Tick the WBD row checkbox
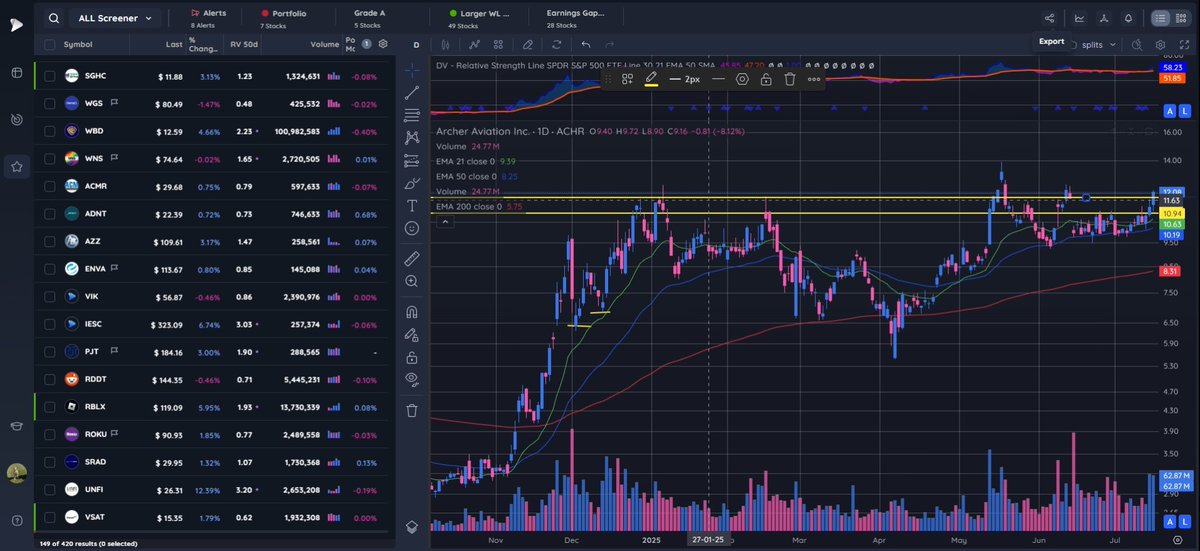This screenshot has width=1200, height=551. [x=49, y=131]
